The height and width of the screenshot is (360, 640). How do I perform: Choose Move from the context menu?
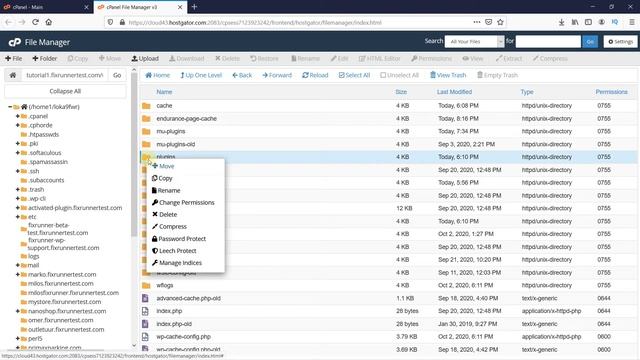(163, 166)
